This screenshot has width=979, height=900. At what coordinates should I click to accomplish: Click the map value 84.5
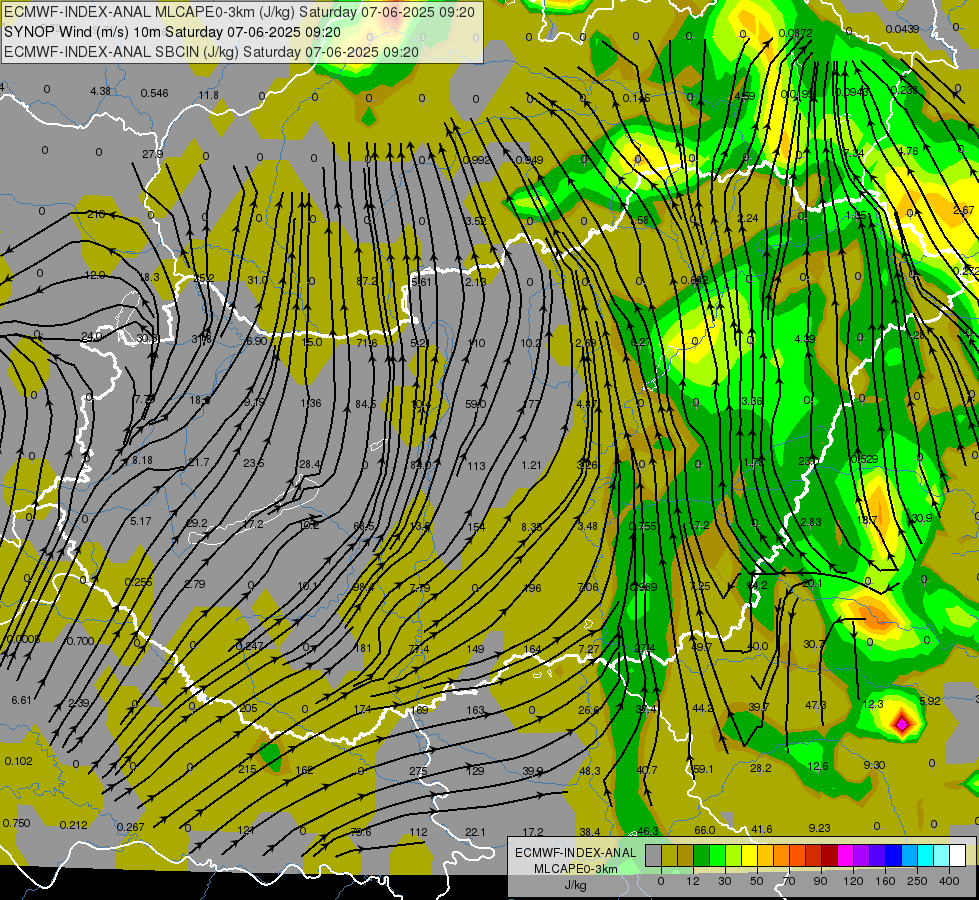[x=365, y=404]
